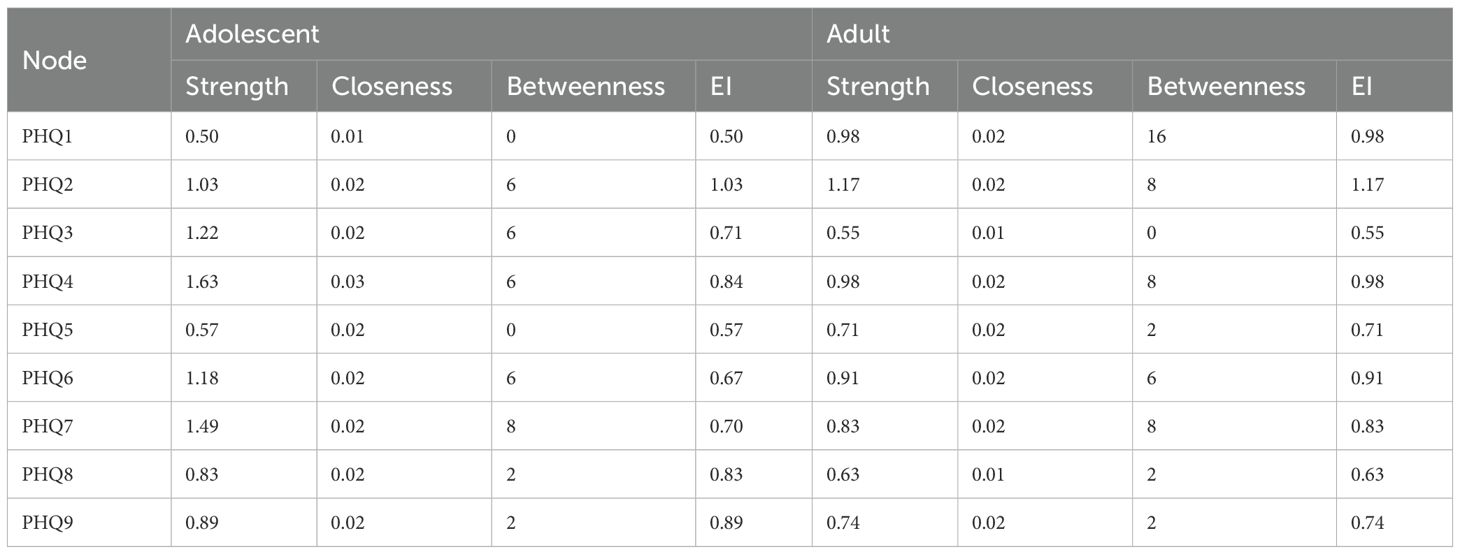The image size is (1460, 554).
Task: Select the PHQ6 adolescent EI value 0.67
Action: tap(727, 378)
